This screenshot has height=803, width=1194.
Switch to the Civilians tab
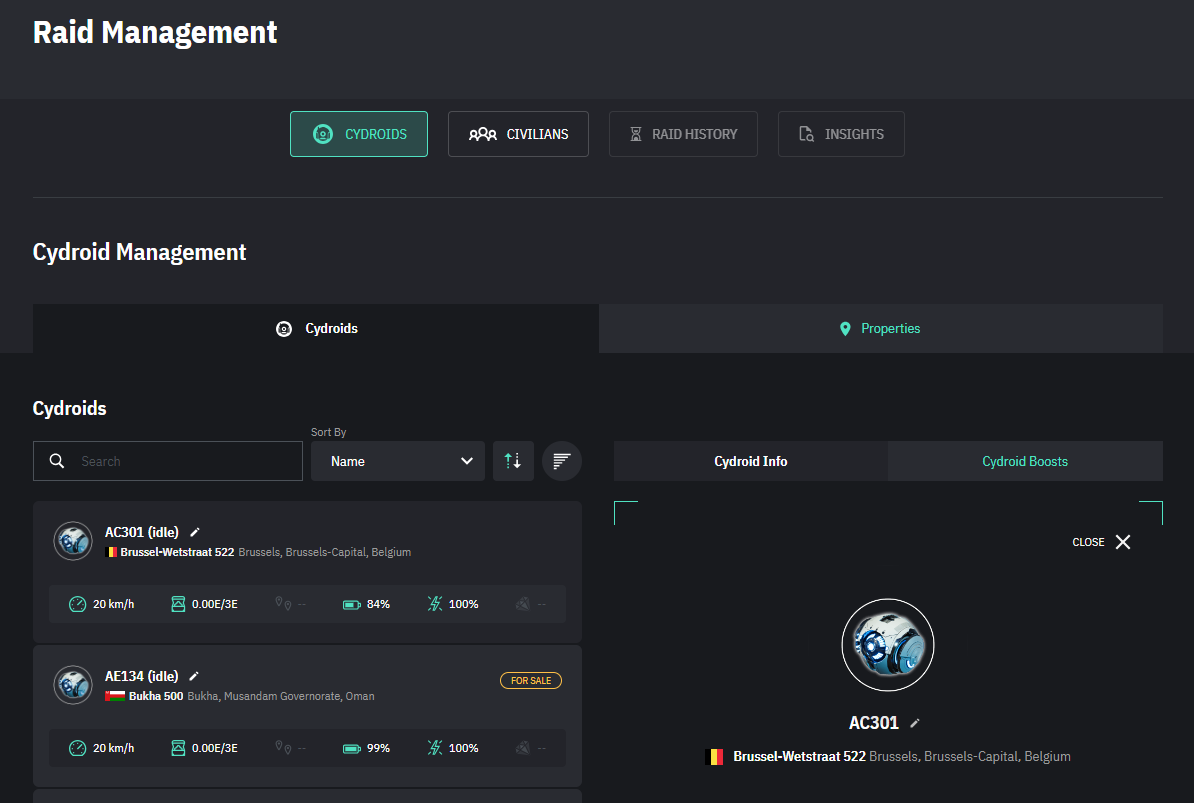coord(518,134)
